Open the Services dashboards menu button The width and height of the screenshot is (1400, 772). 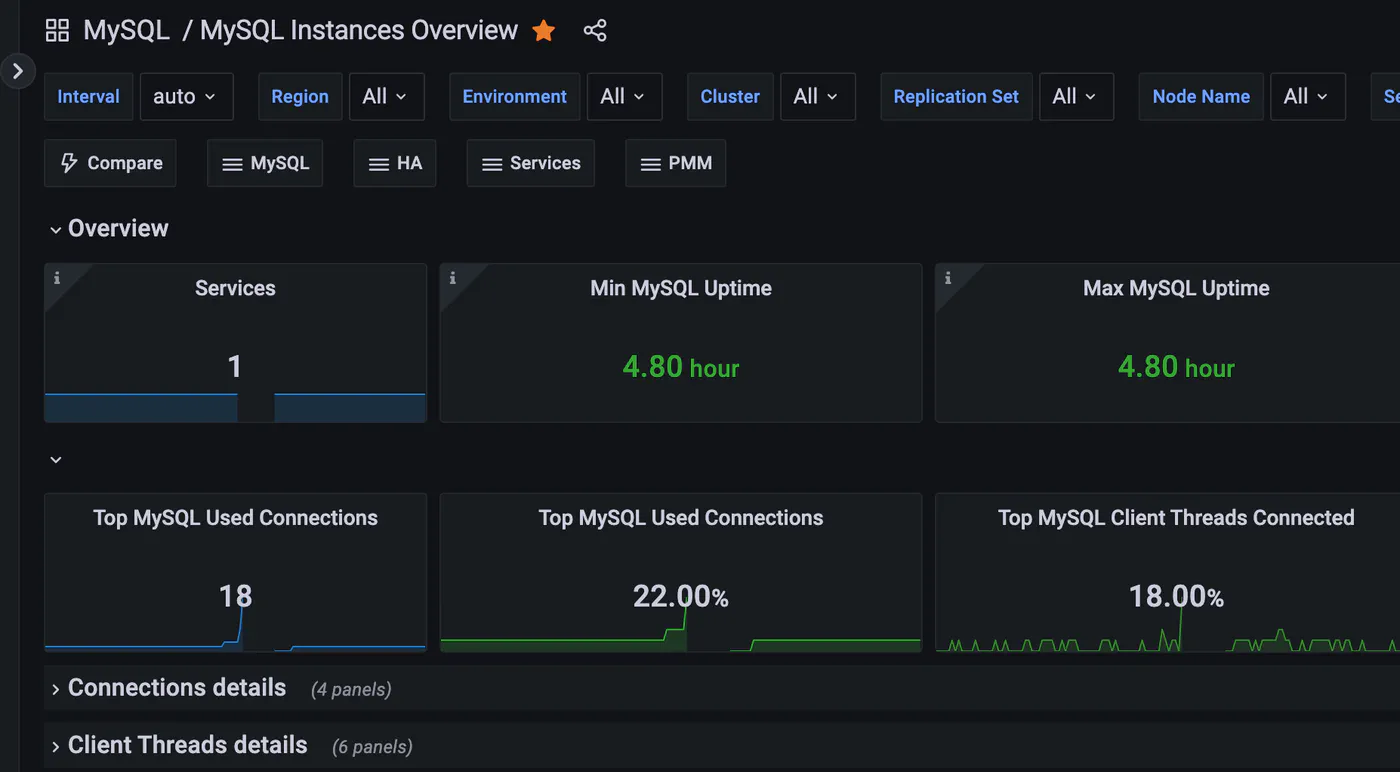point(531,163)
